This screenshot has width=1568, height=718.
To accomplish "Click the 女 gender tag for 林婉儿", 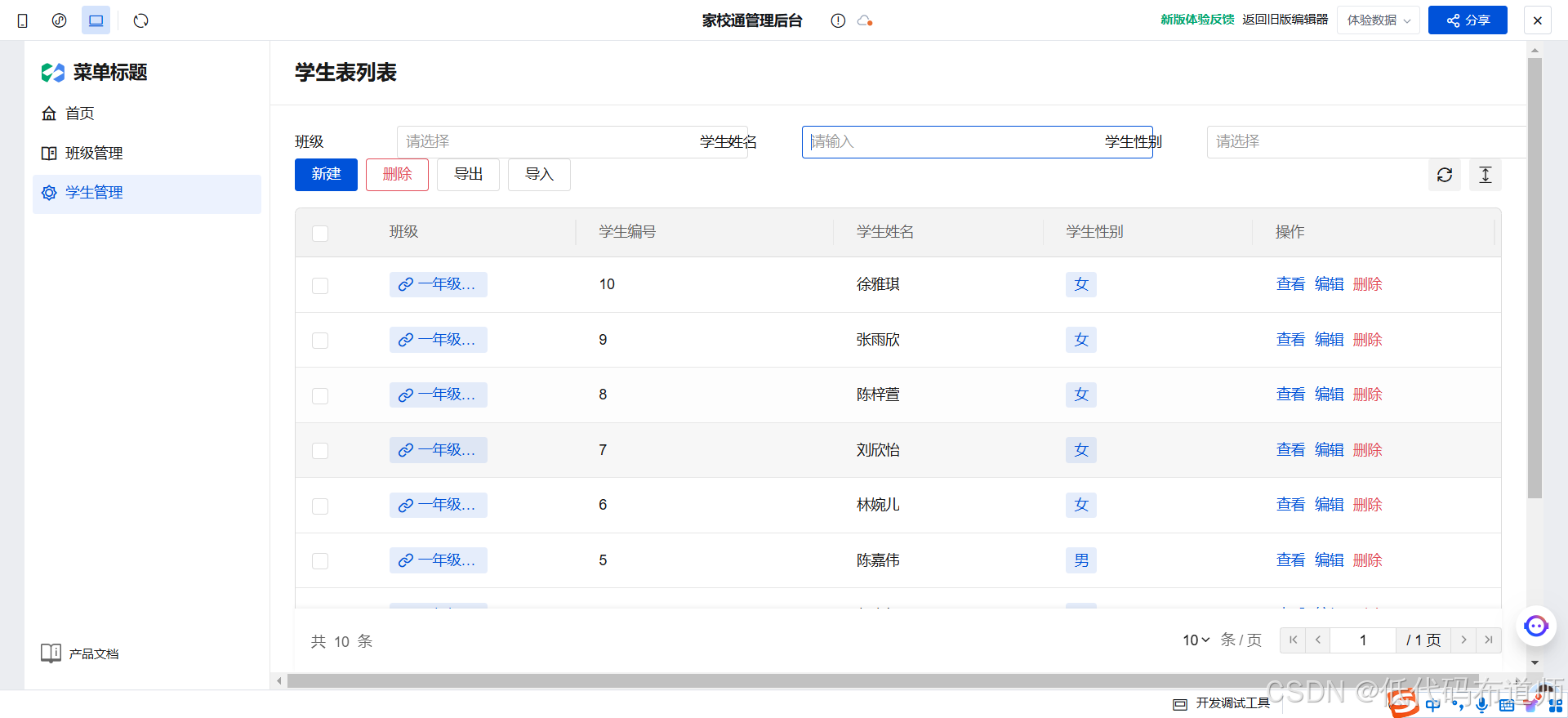I will [x=1081, y=505].
